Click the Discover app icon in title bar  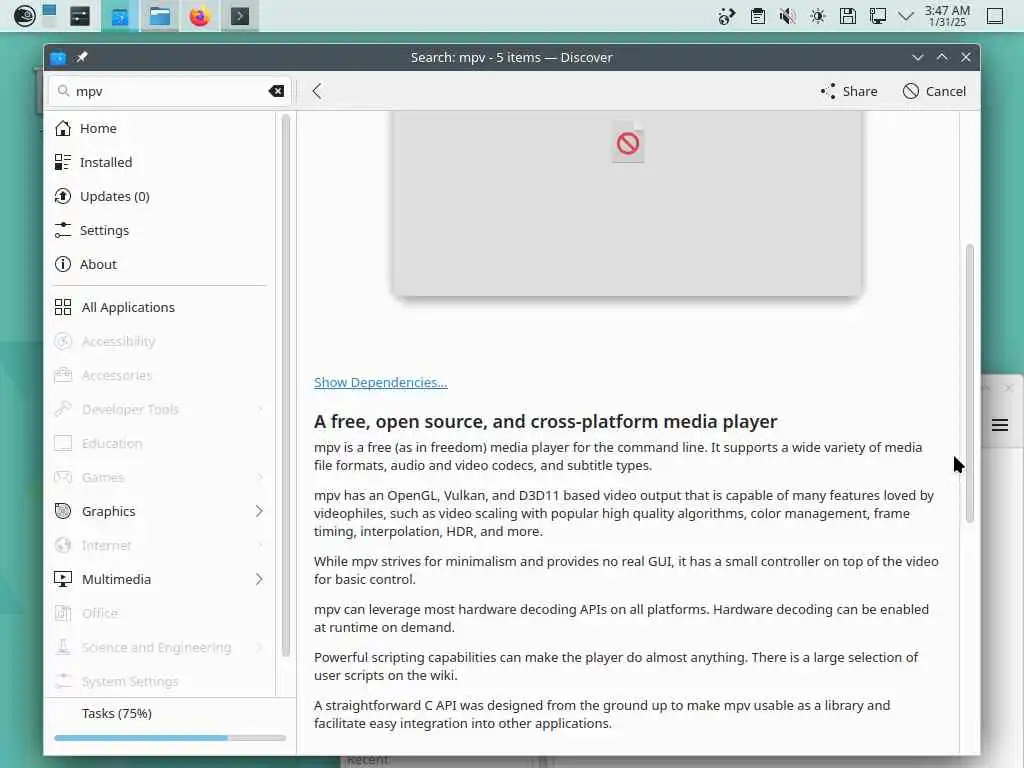point(58,57)
